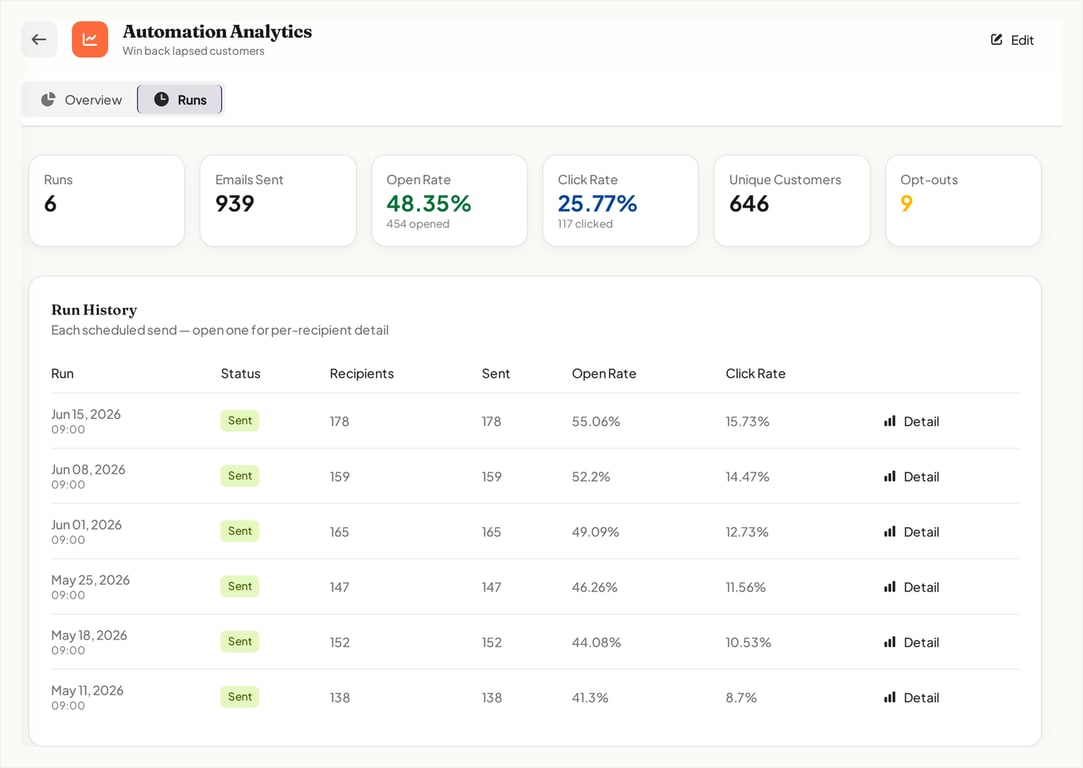The height and width of the screenshot is (768, 1083).
Task: Click the Sent status badge for May 11
Action: coord(240,697)
